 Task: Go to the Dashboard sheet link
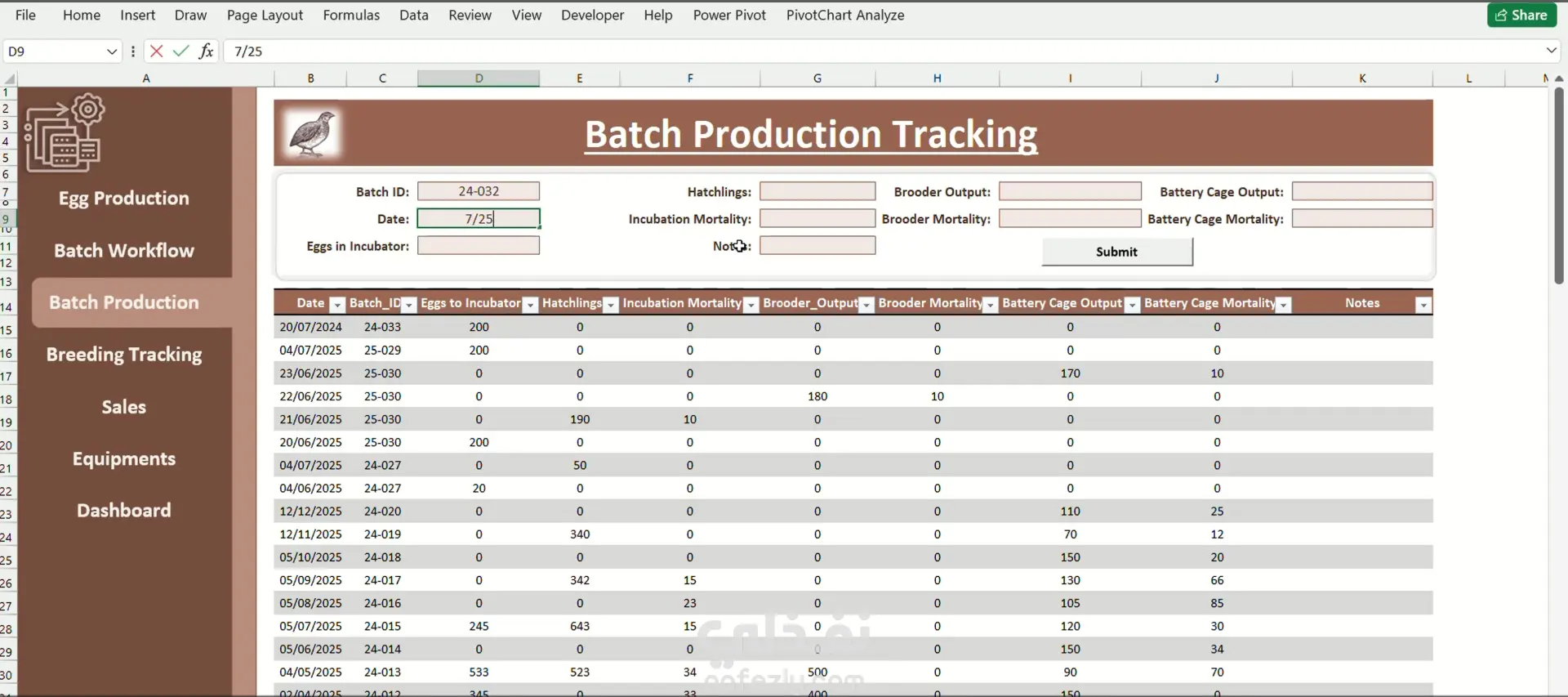pyautogui.click(x=124, y=511)
